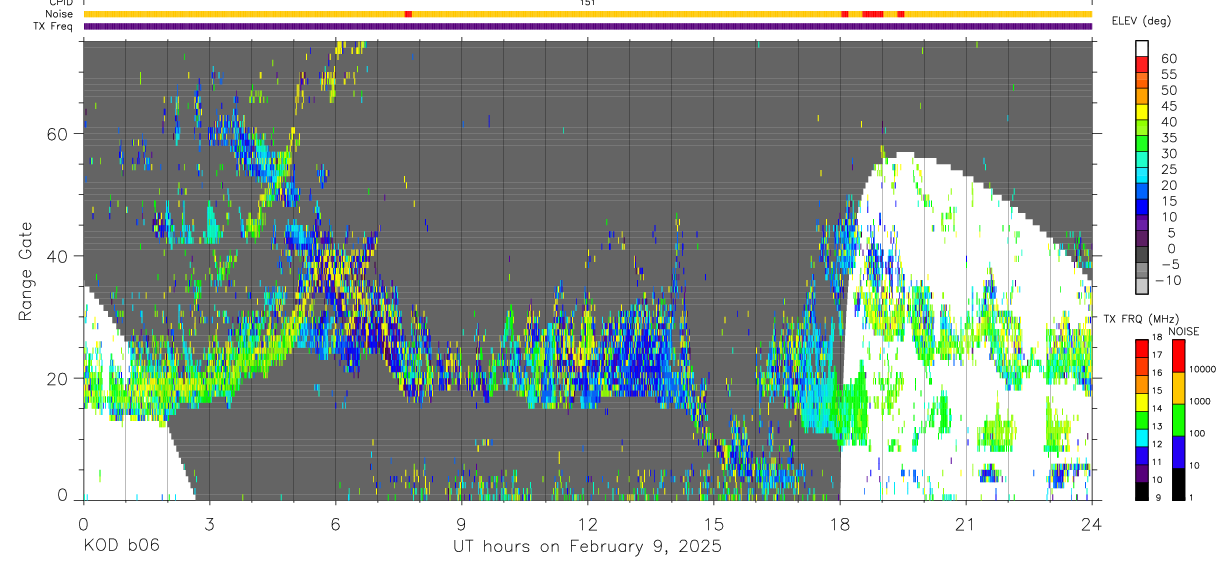The height and width of the screenshot is (567, 1228).
Task: Click the x-axis tick label '21'
Action: tap(966, 524)
